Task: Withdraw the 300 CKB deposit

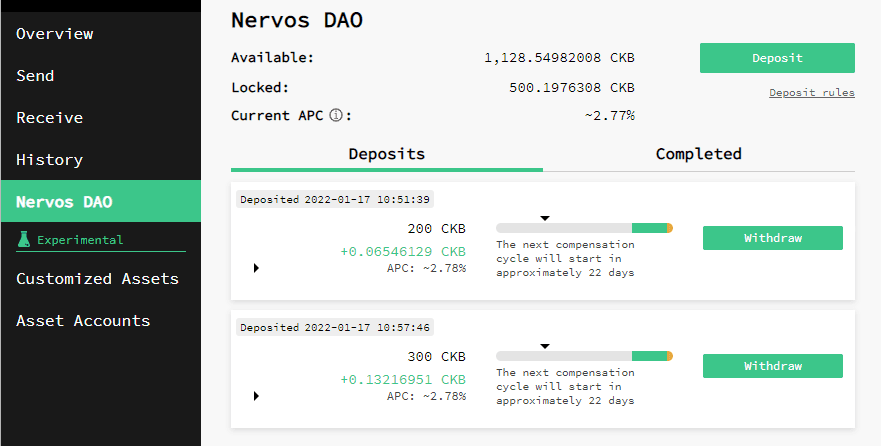Action: [x=772, y=366]
